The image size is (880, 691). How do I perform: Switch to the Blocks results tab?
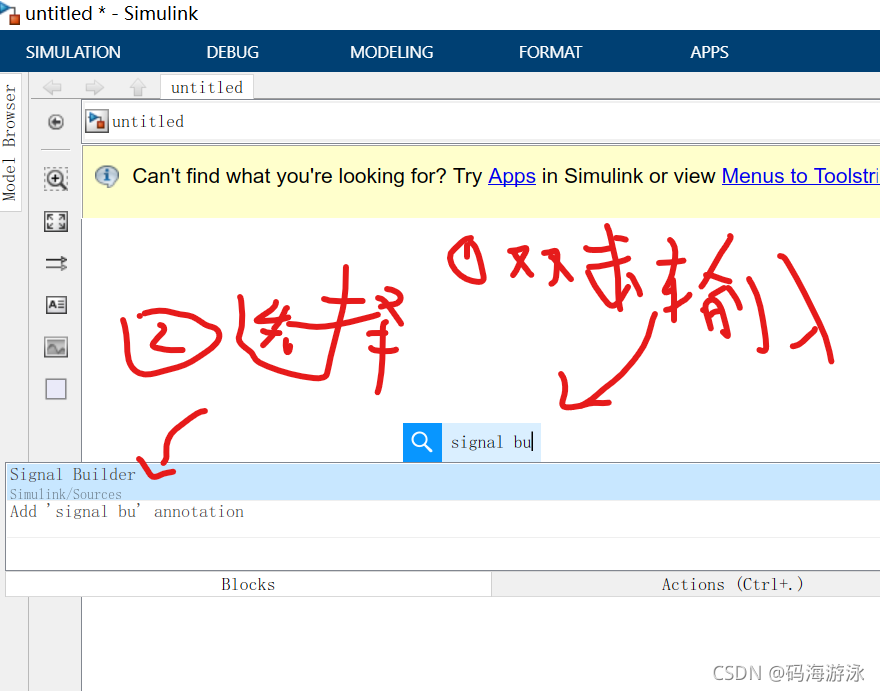coord(248,584)
